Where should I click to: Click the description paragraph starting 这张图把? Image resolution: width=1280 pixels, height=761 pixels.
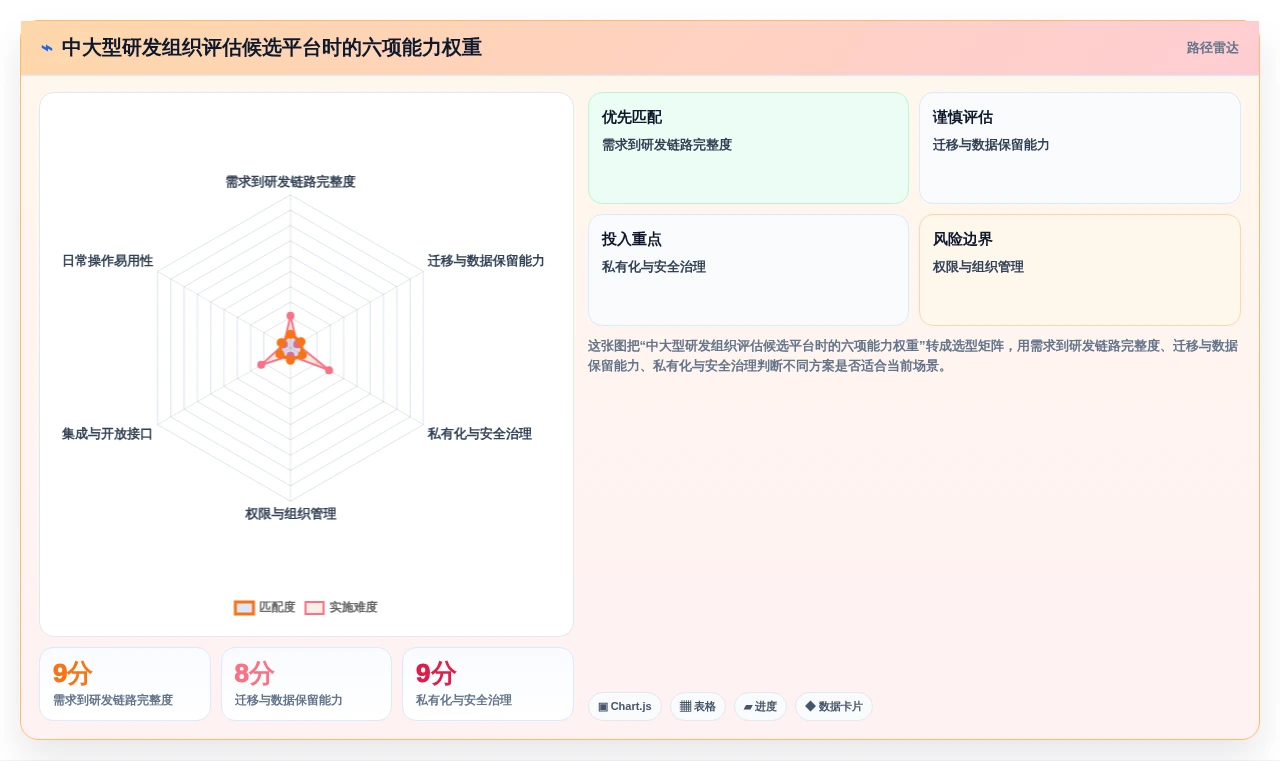pos(913,356)
